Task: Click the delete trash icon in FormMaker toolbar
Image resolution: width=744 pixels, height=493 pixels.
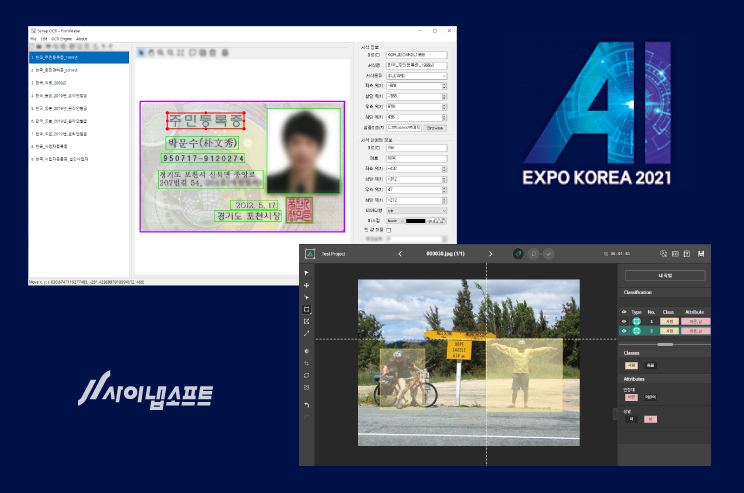Action: coord(213,53)
